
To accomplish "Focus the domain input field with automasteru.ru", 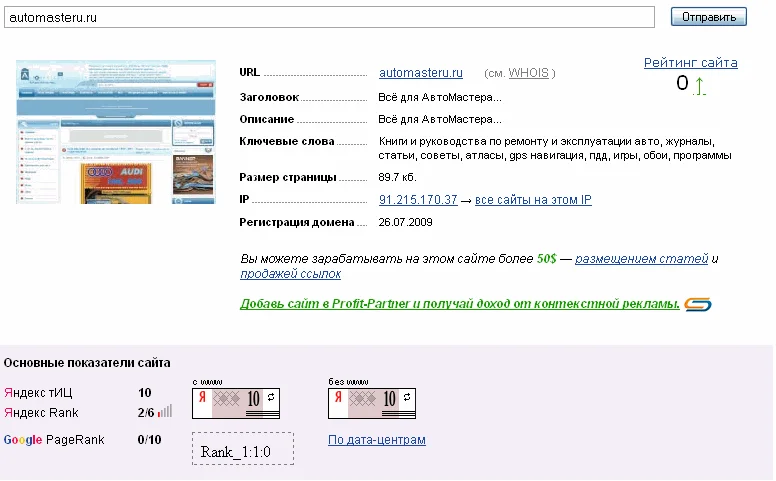I will click(329, 17).
